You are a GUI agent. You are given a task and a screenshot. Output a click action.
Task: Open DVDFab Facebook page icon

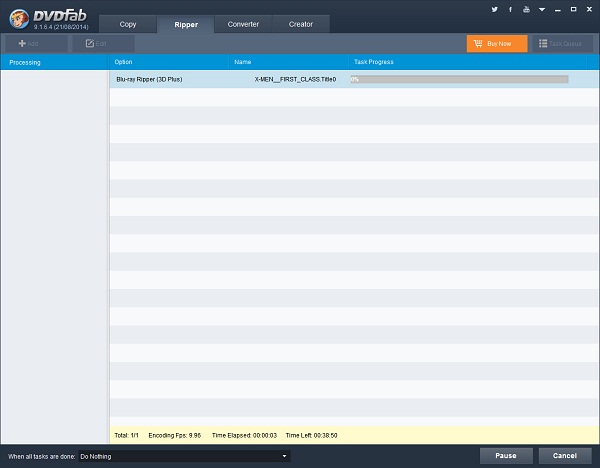(510, 10)
